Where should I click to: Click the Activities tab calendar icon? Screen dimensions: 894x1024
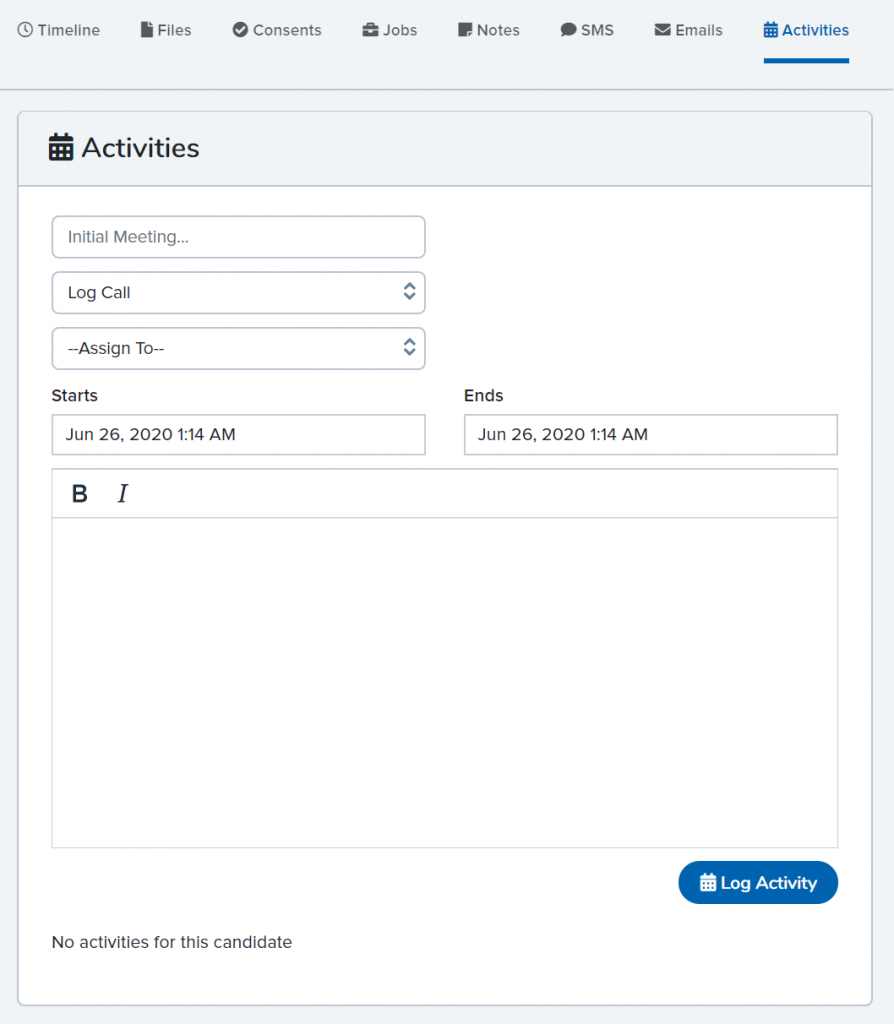771,30
